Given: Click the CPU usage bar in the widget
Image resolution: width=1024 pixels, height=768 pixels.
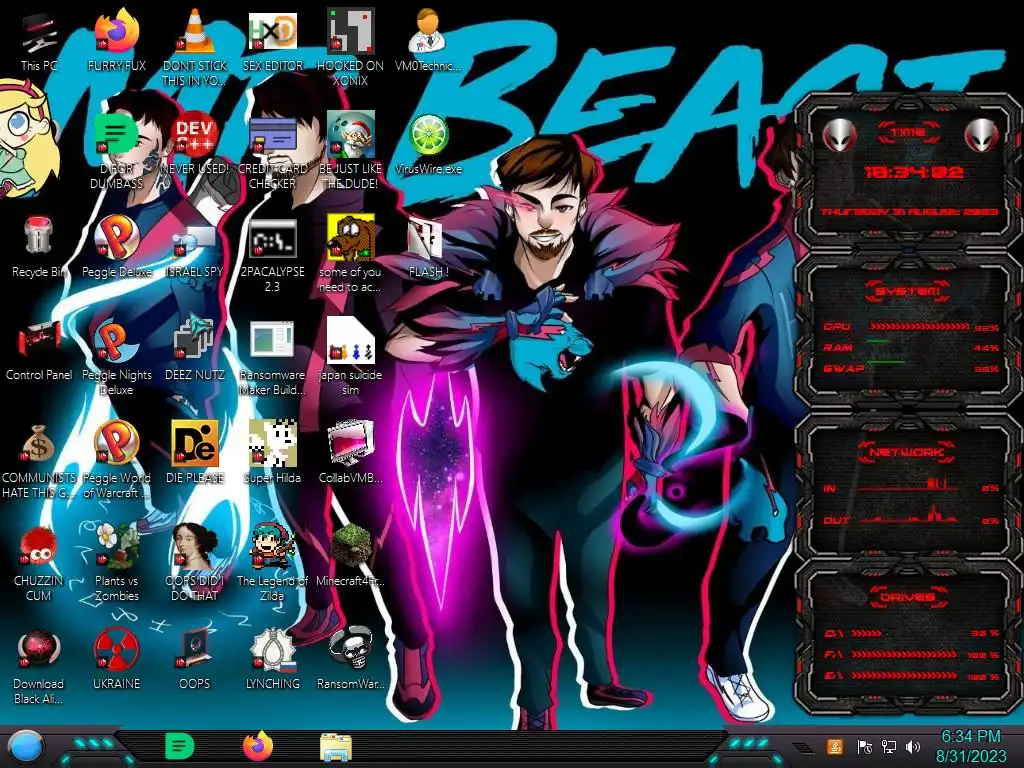Looking at the screenshot, I should pos(920,327).
